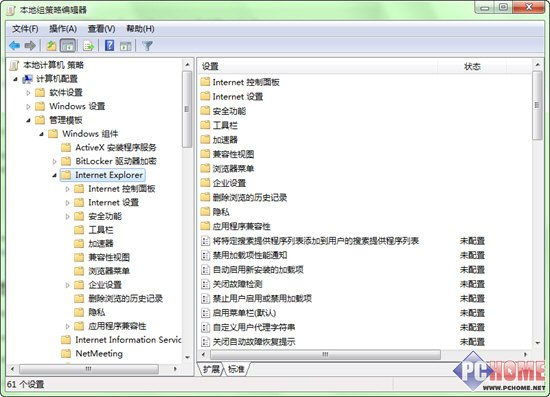Viewport: 550px width, 397px height.
Task: Open the 操作(A) menu
Action: pos(63,29)
